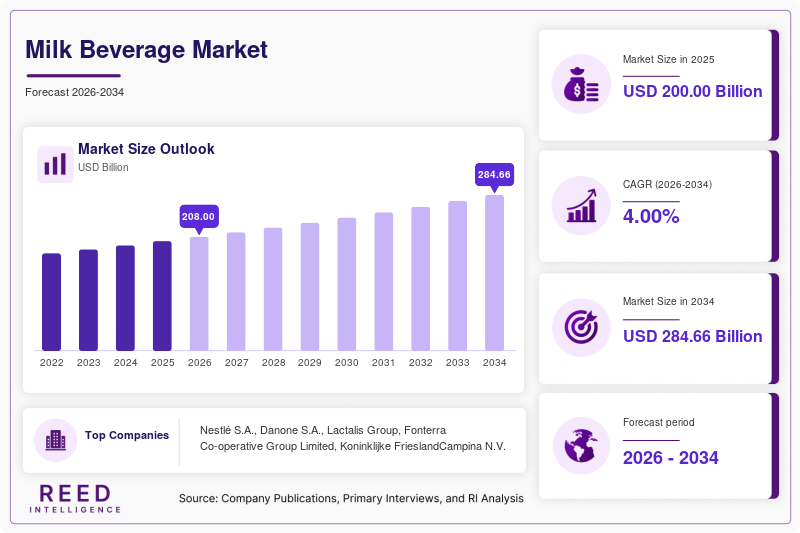Click the Milk Beverage Market title
The image size is (800, 533).
pos(146,49)
